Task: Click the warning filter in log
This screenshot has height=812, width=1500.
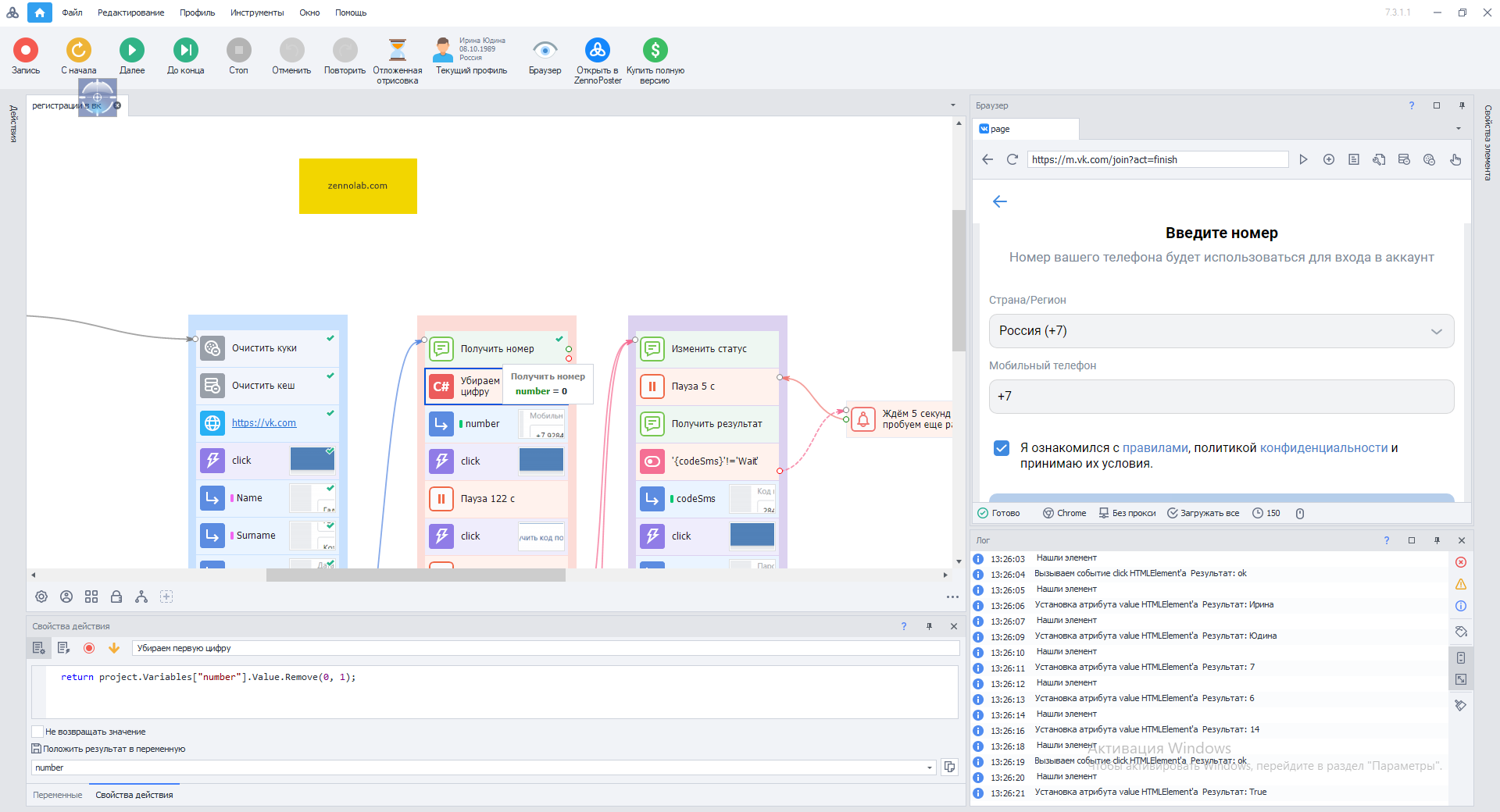Action: 1461,584
